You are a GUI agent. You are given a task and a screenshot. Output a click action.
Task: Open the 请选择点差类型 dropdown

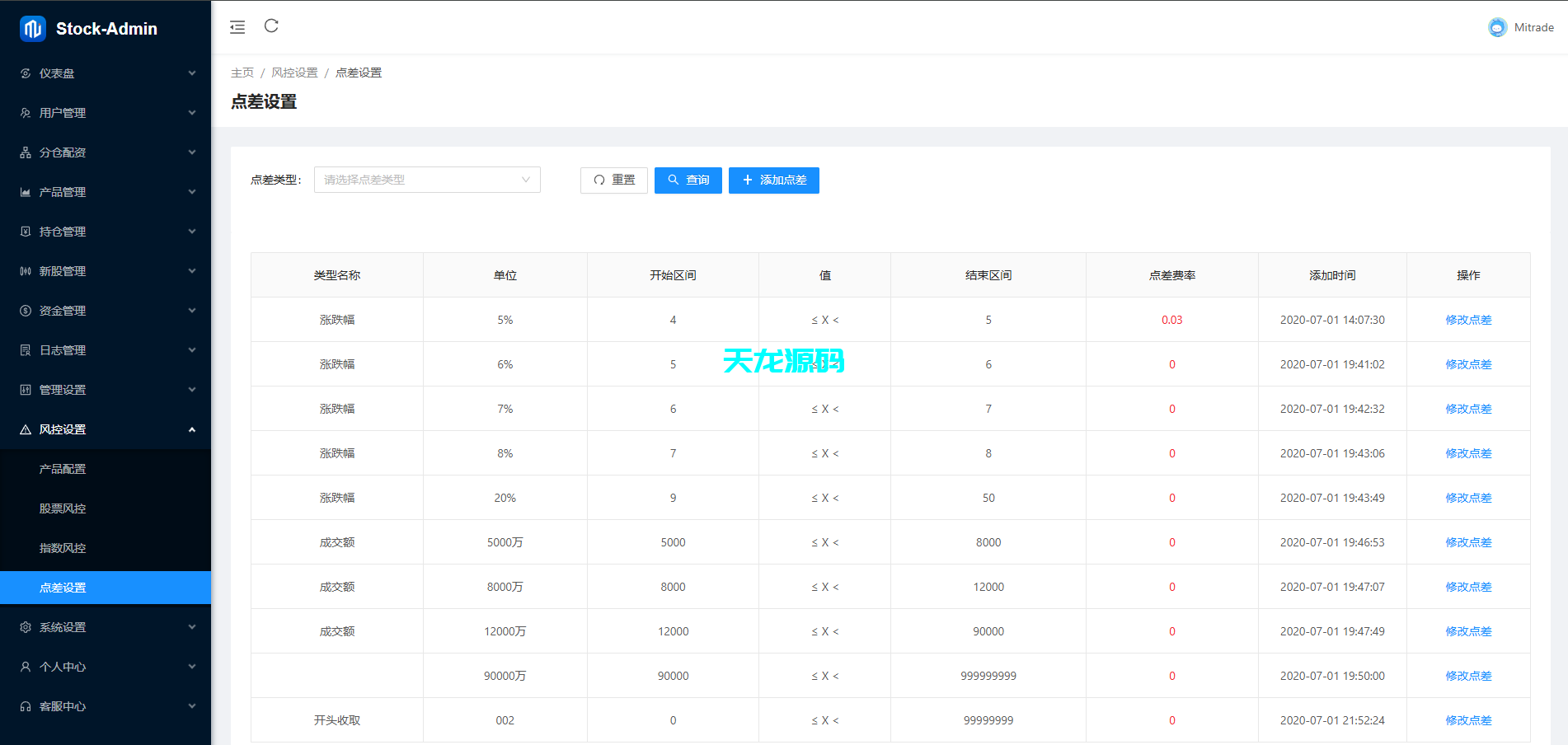pos(426,180)
